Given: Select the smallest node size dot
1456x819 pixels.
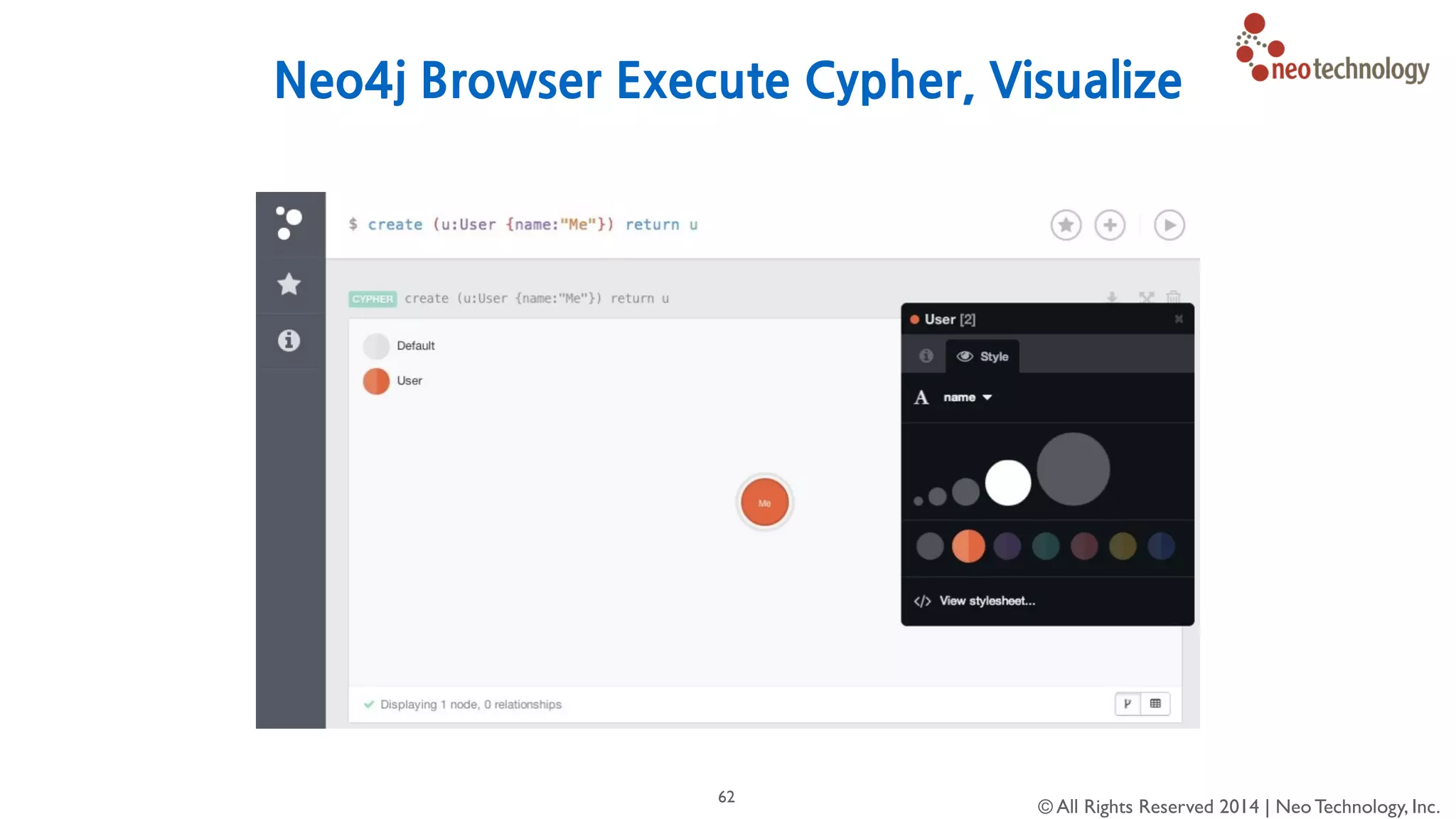Looking at the screenshot, I should click(x=919, y=501).
